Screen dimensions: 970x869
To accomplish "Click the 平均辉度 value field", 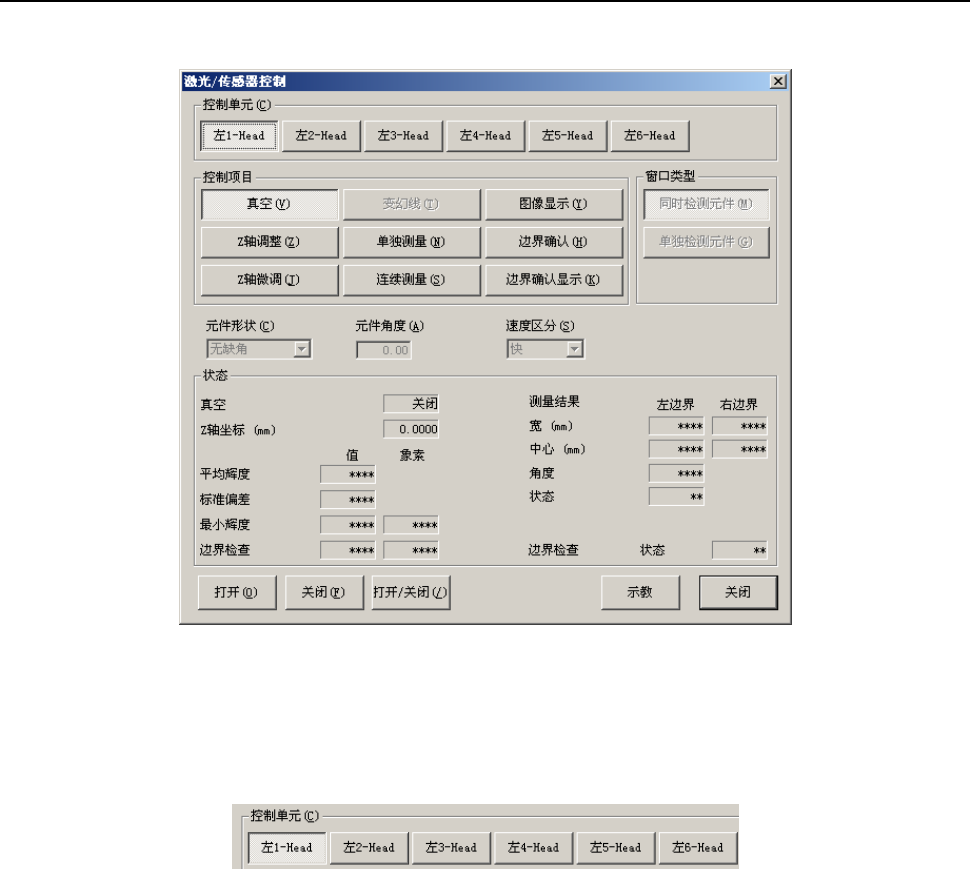I will pos(348,474).
